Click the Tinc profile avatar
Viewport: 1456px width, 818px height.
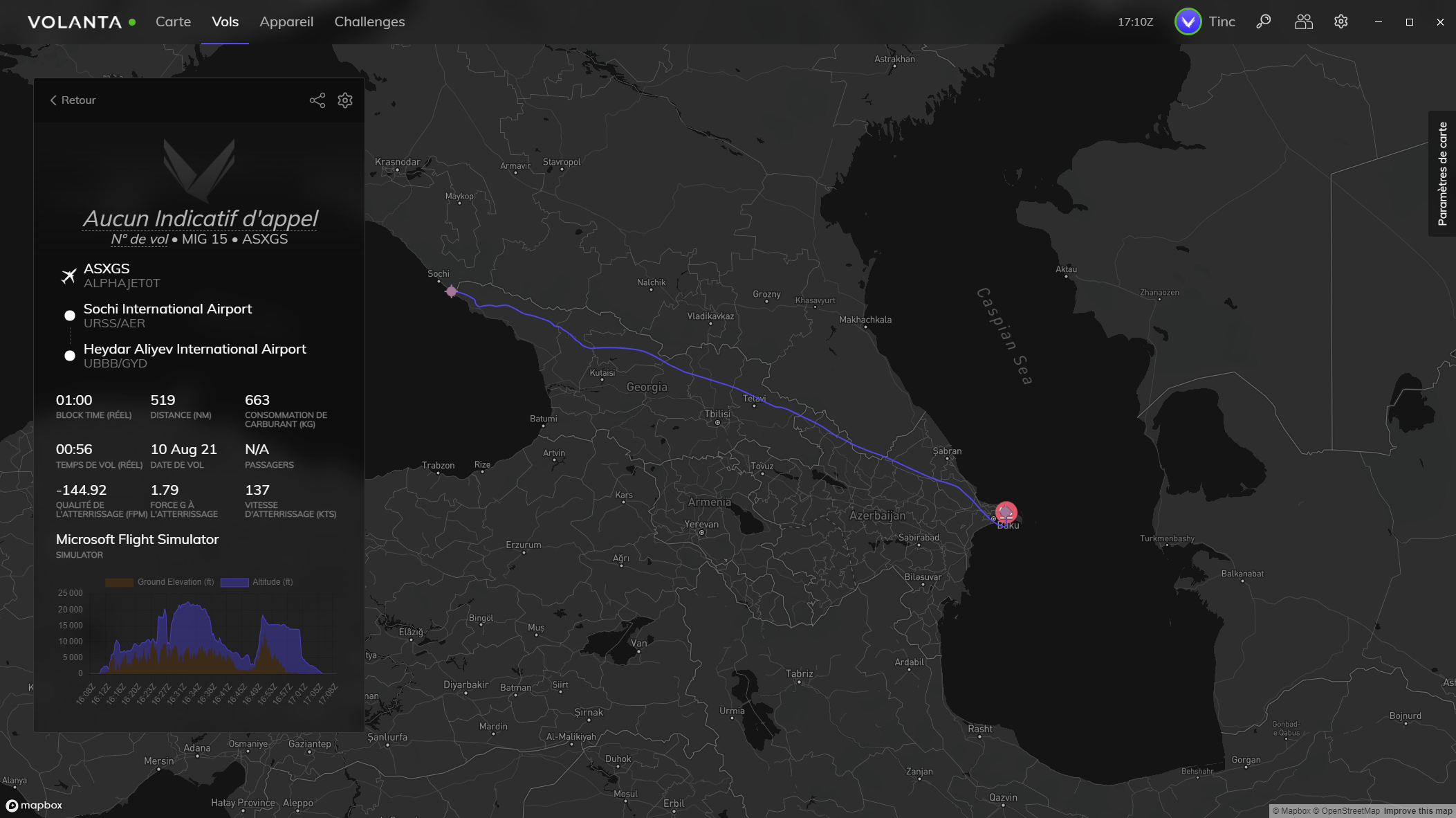click(x=1188, y=21)
